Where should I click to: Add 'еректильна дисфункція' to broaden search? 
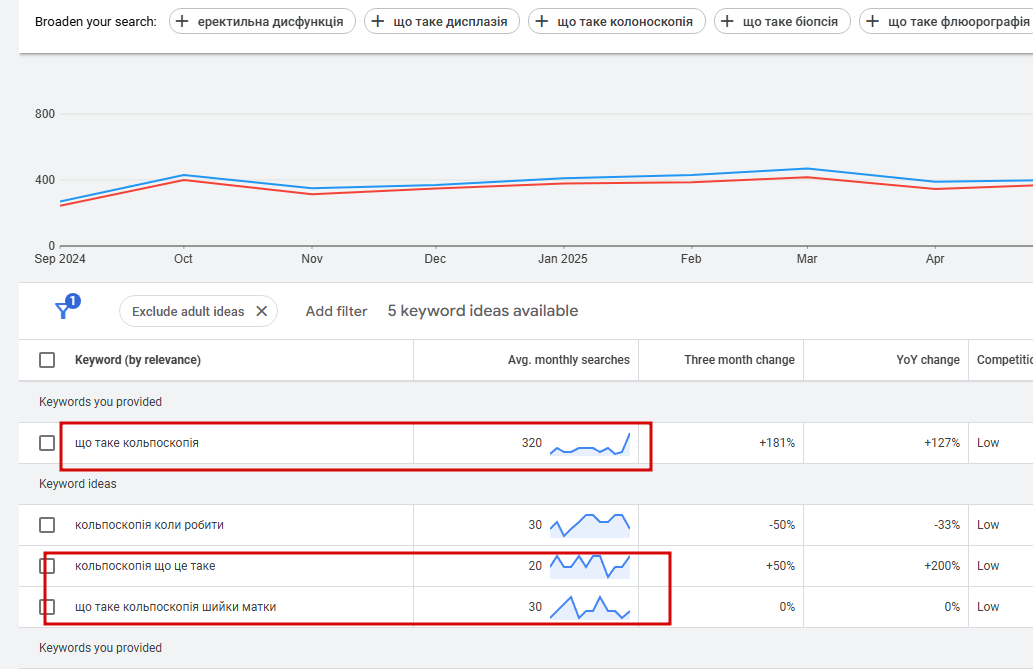click(262, 21)
